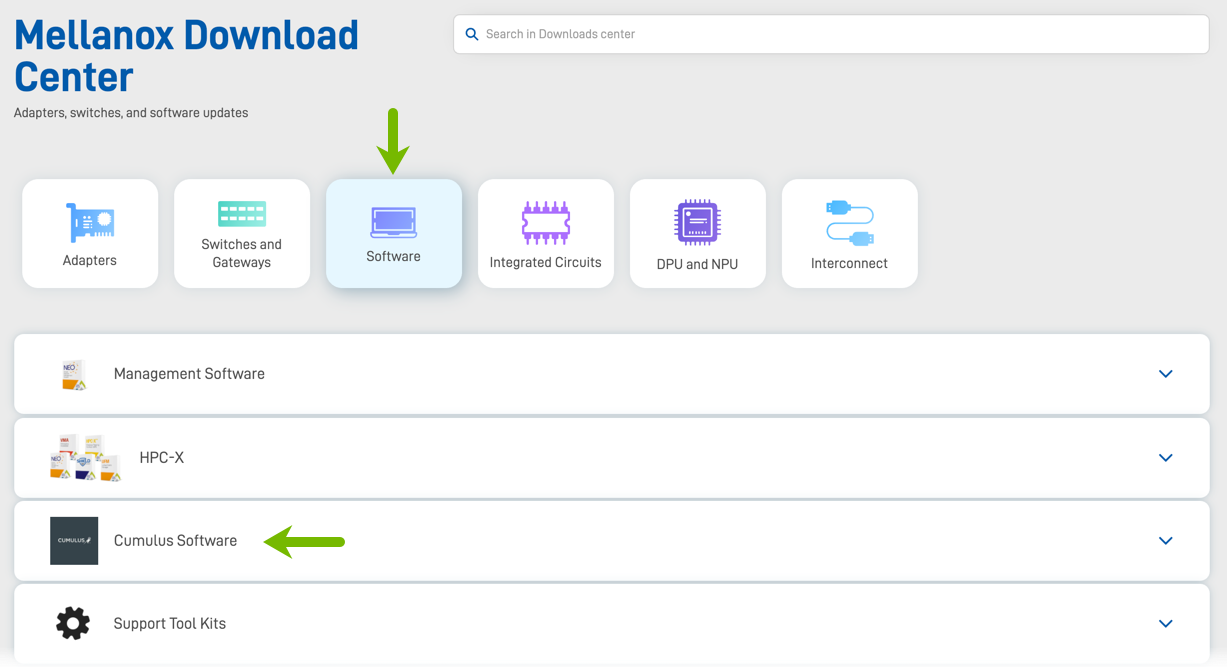Click the Support Tool Kits gear icon
This screenshot has width=1227, height=667.
coord(73,623)
